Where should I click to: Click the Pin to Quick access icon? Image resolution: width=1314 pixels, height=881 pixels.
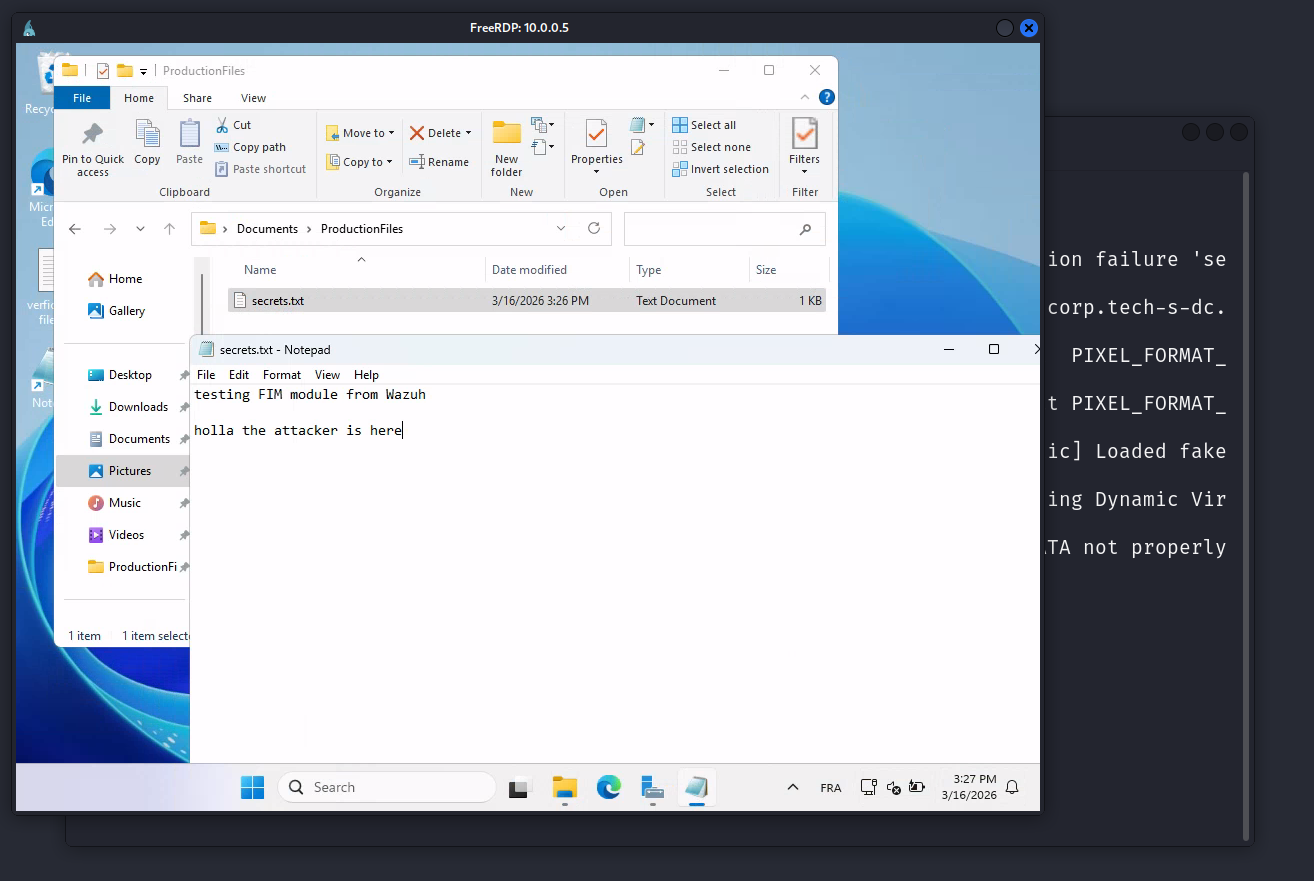(93, 134)
